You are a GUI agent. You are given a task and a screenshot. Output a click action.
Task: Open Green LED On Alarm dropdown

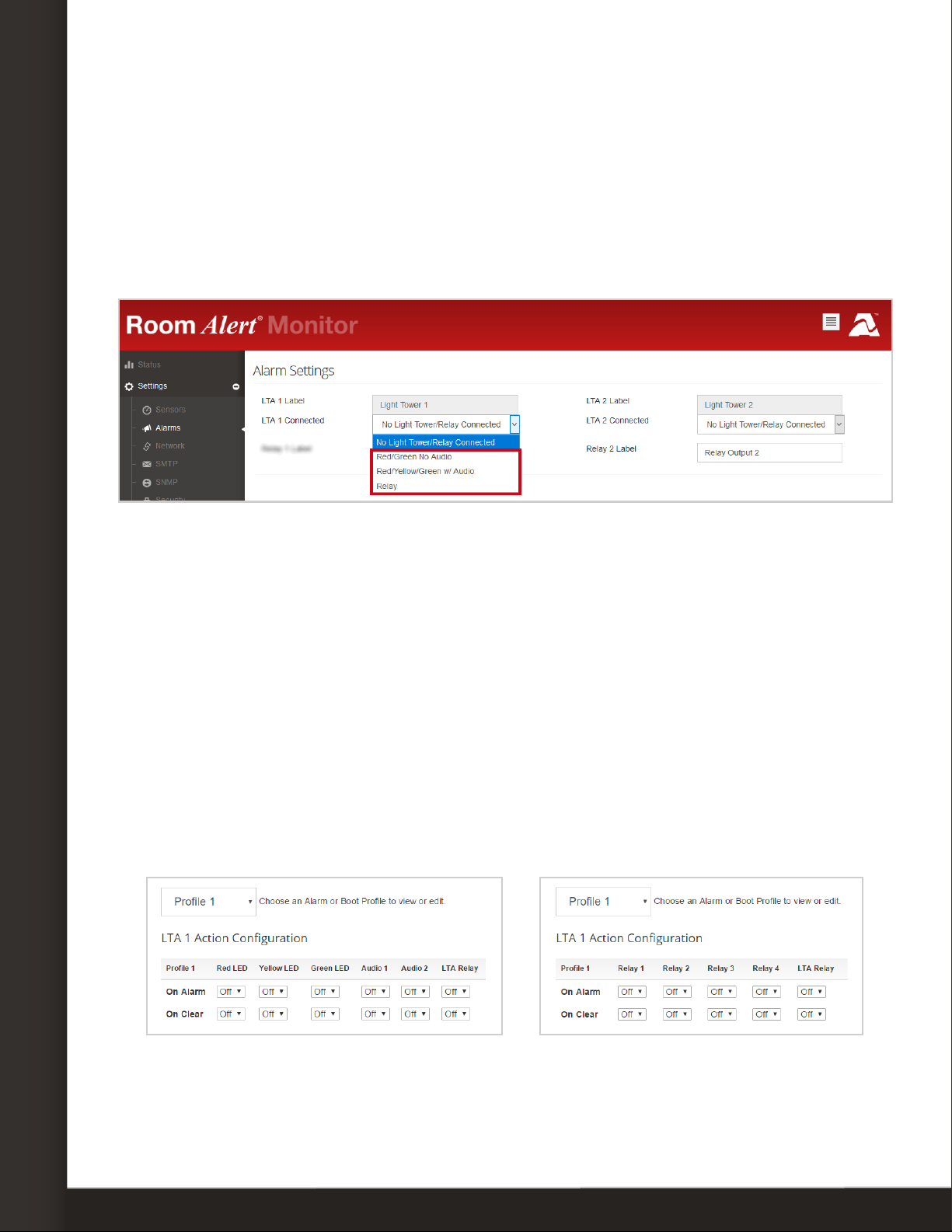pos(325,992)
